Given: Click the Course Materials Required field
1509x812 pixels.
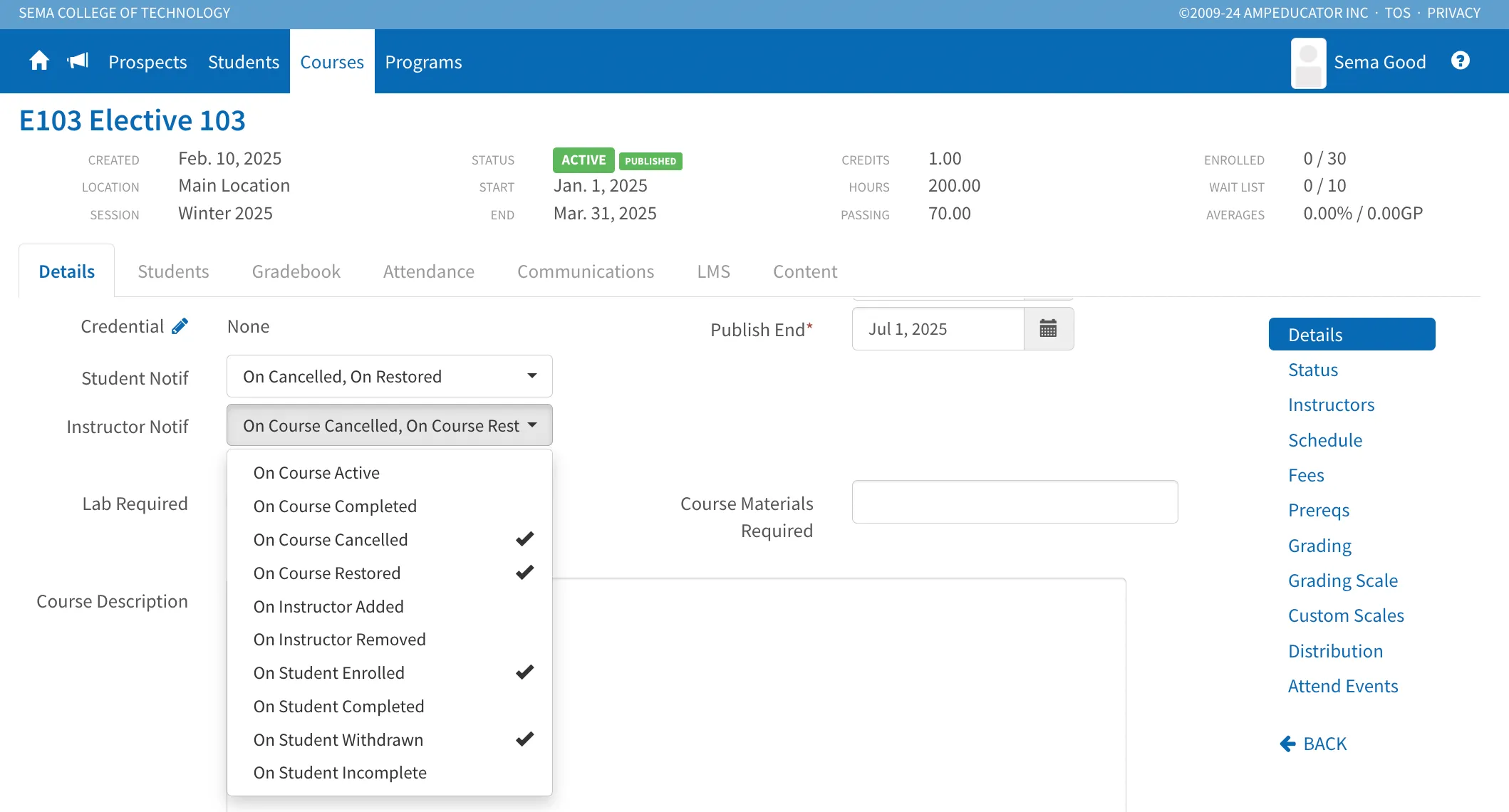Looking at the screenshot, I should click(x=1015, y=501).
